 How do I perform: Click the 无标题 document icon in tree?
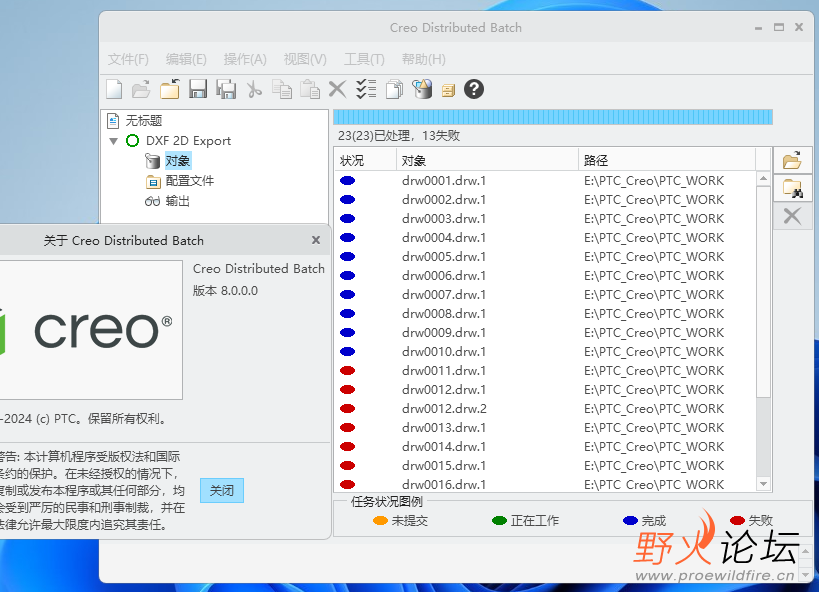113,121
